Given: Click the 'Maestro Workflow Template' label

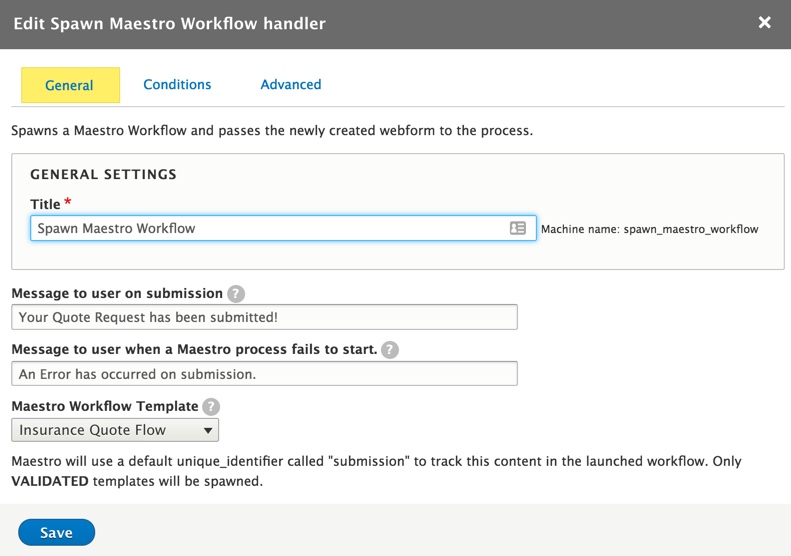Looking at the screenshot, I should click(105, 406).
